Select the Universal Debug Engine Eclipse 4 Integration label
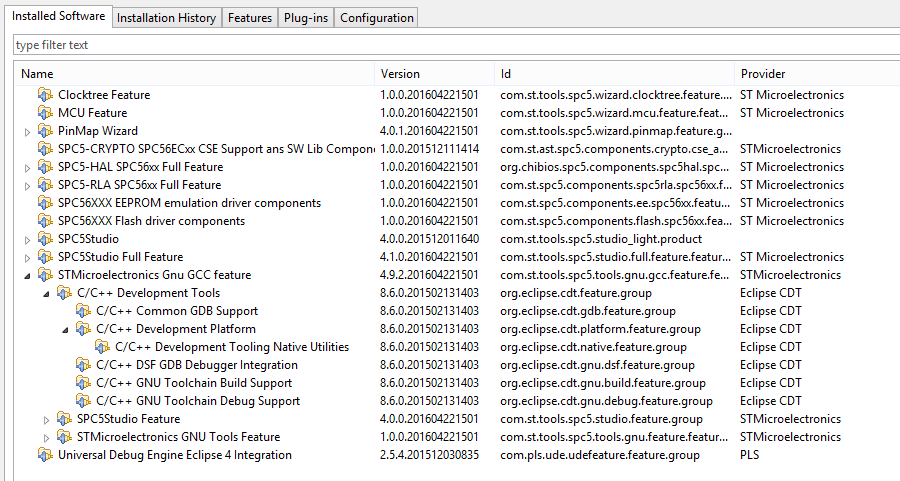900x481 pixels. [x=174, y=455]
